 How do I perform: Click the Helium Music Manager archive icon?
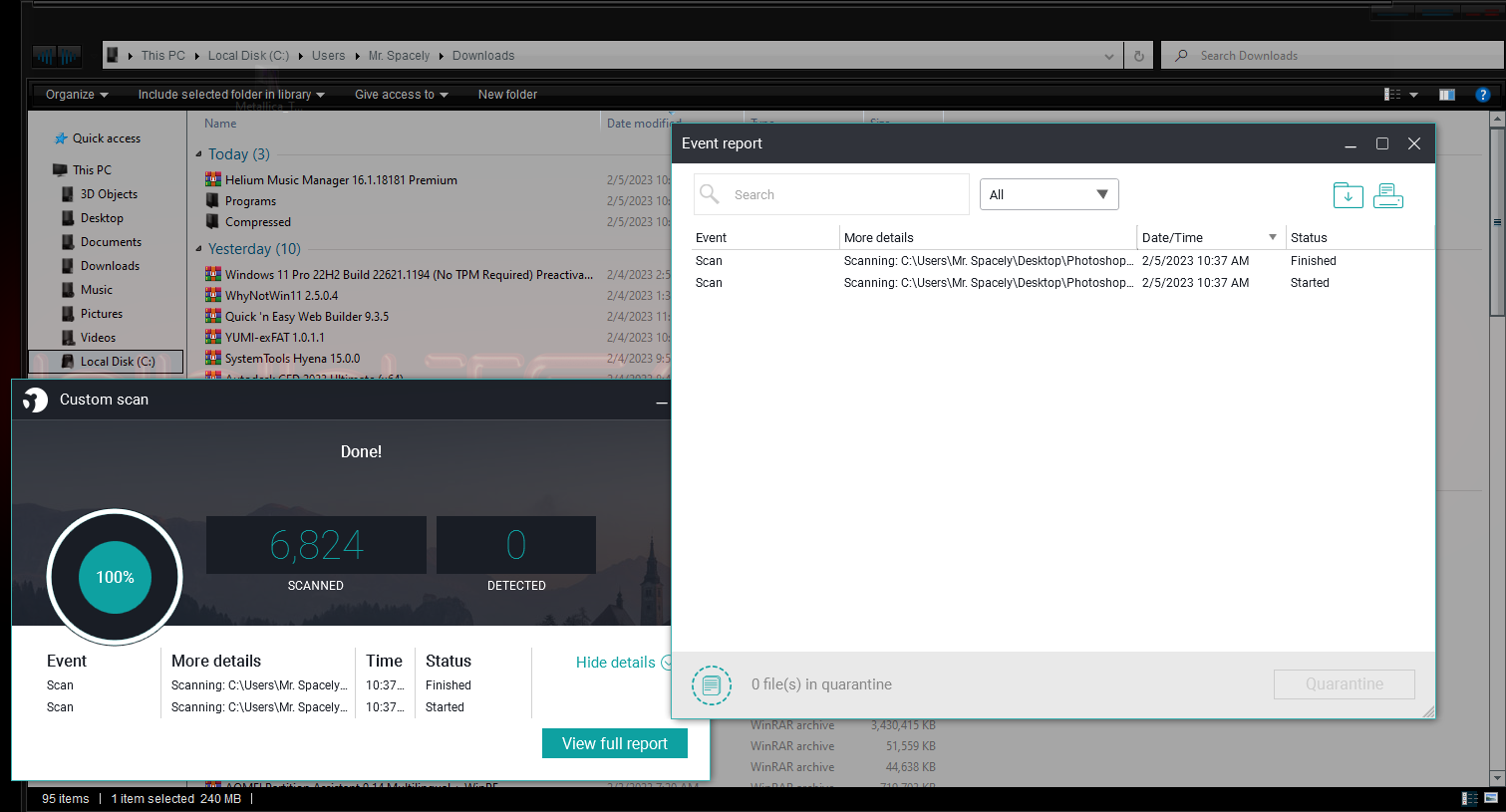pos(212,180)
